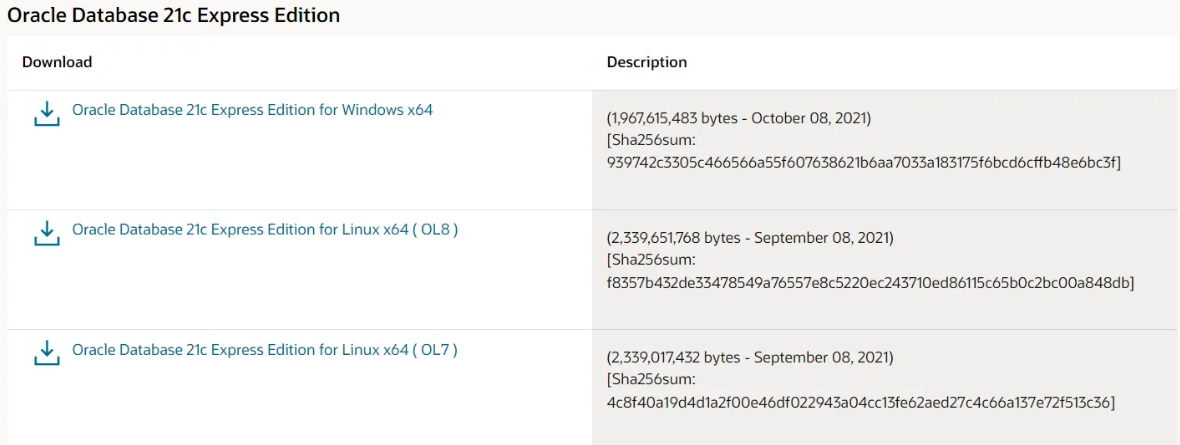Open Express Edition for Linux x64 (OL8) link
Image resolution: width=1180 pixels, height=445 pixels.
(265, 230)
